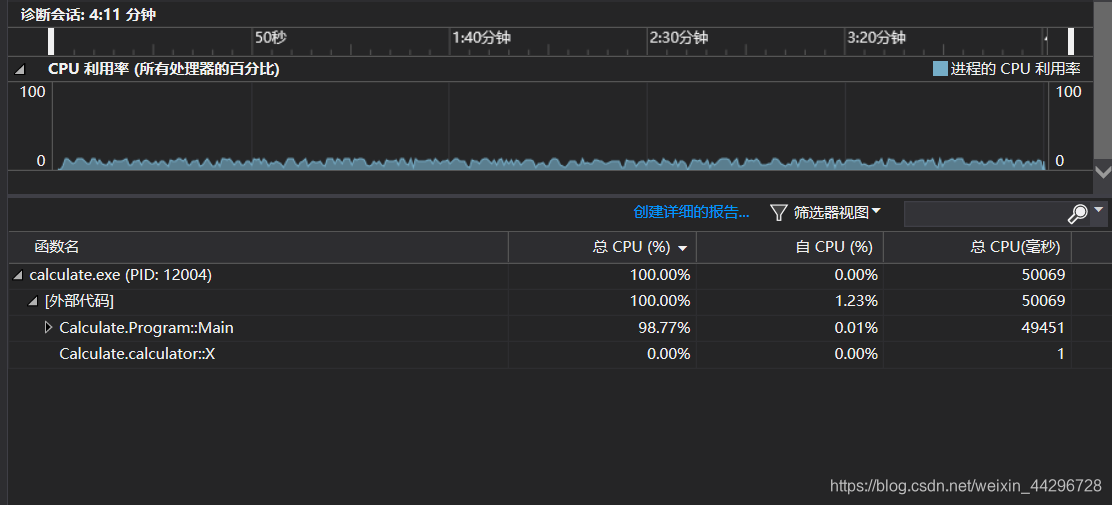Click the 2:30分钟 timeline ruler mark
This screenshot has width=1112, height=505.
[x=679, y=38]
